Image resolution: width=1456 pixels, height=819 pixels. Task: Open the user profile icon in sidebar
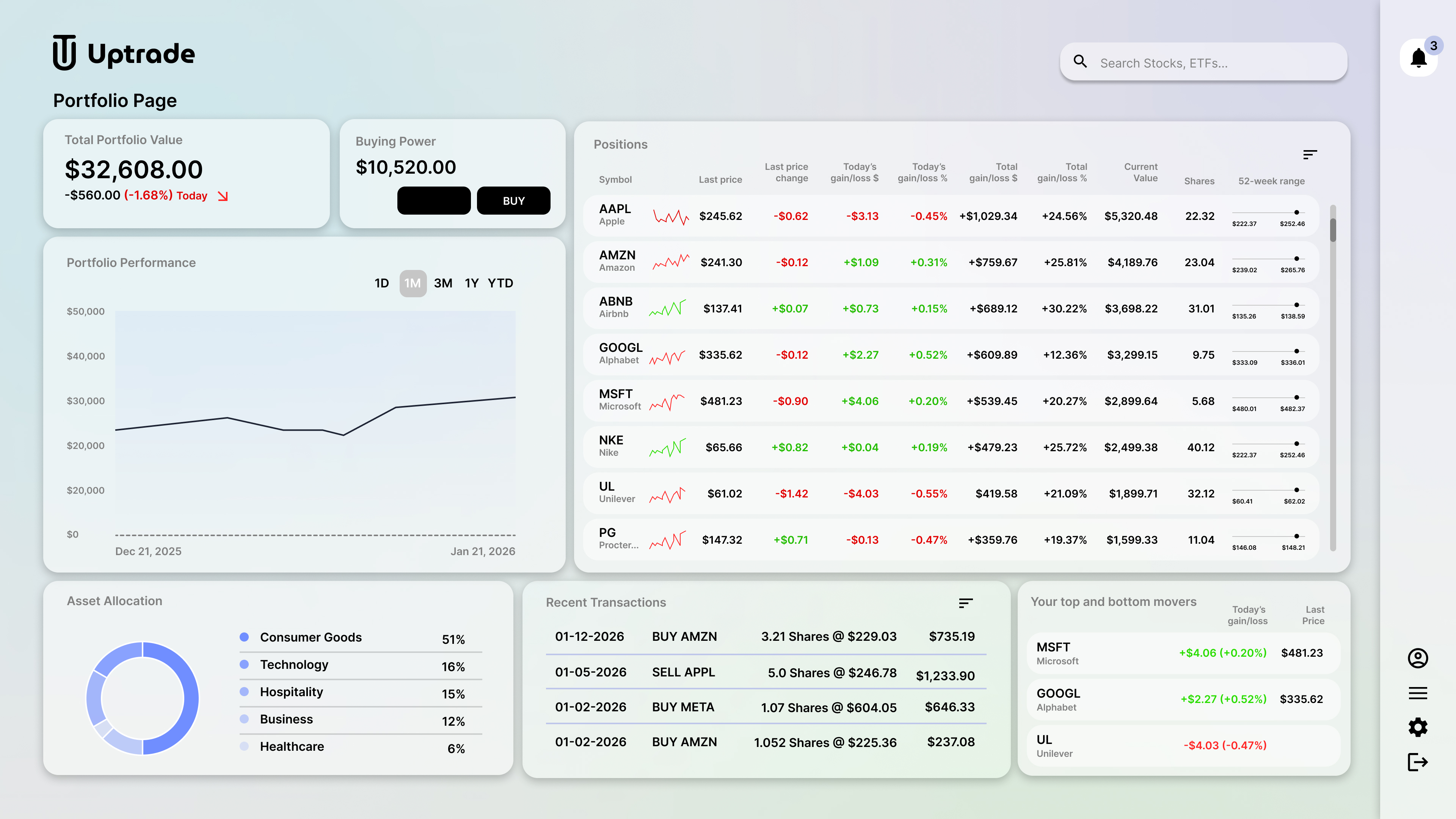[1418, 658]
